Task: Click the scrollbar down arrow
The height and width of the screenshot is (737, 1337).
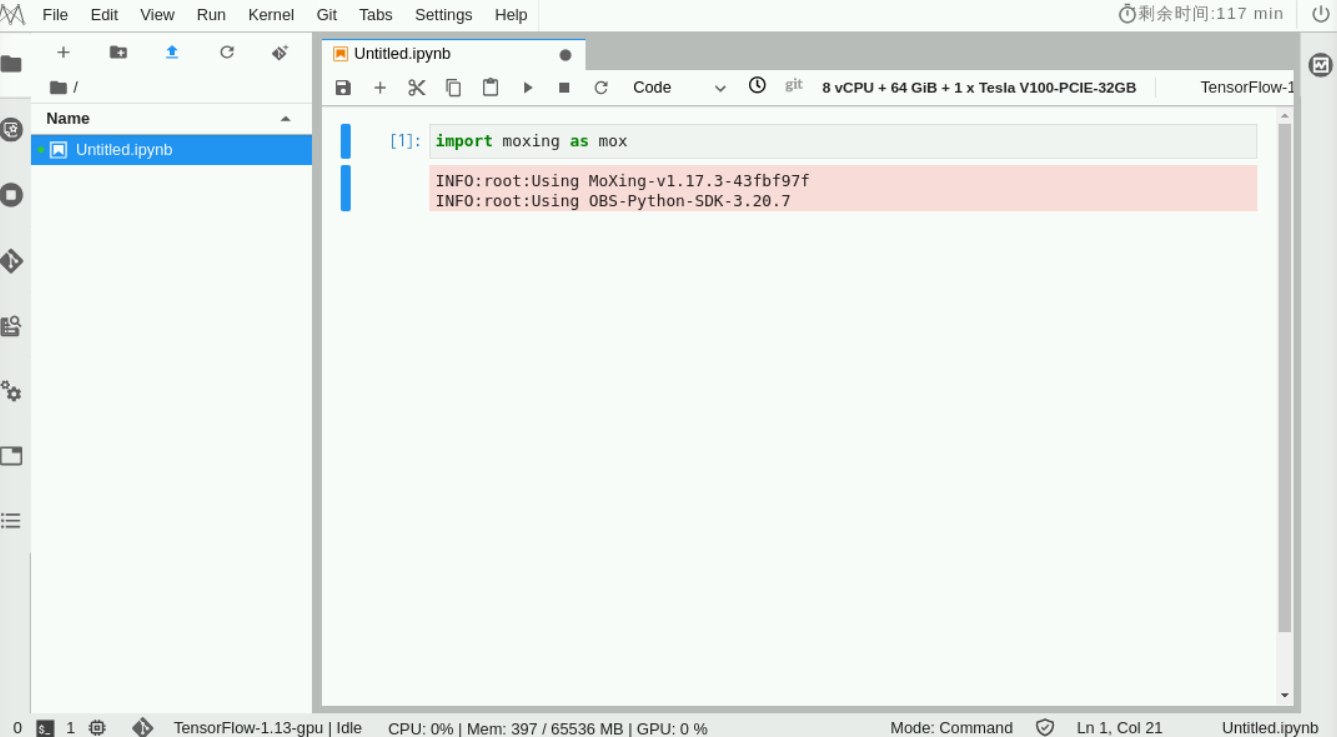Action: pos(1285,696)
